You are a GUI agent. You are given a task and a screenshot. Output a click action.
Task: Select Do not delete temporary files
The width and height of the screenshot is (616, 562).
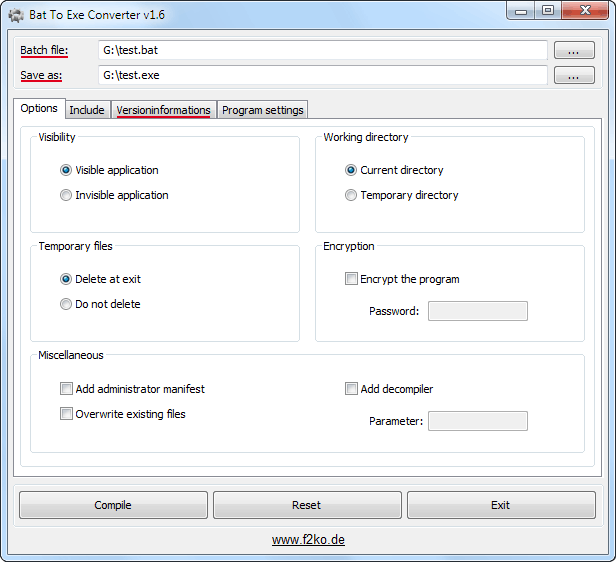coord(66,305)
